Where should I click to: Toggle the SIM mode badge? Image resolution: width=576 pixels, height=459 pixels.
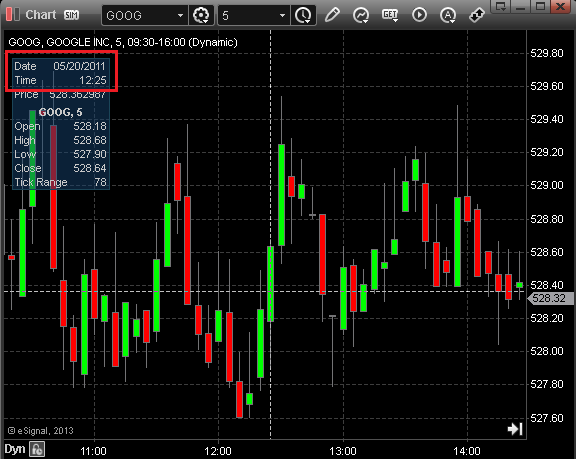[x=71, y=15]
